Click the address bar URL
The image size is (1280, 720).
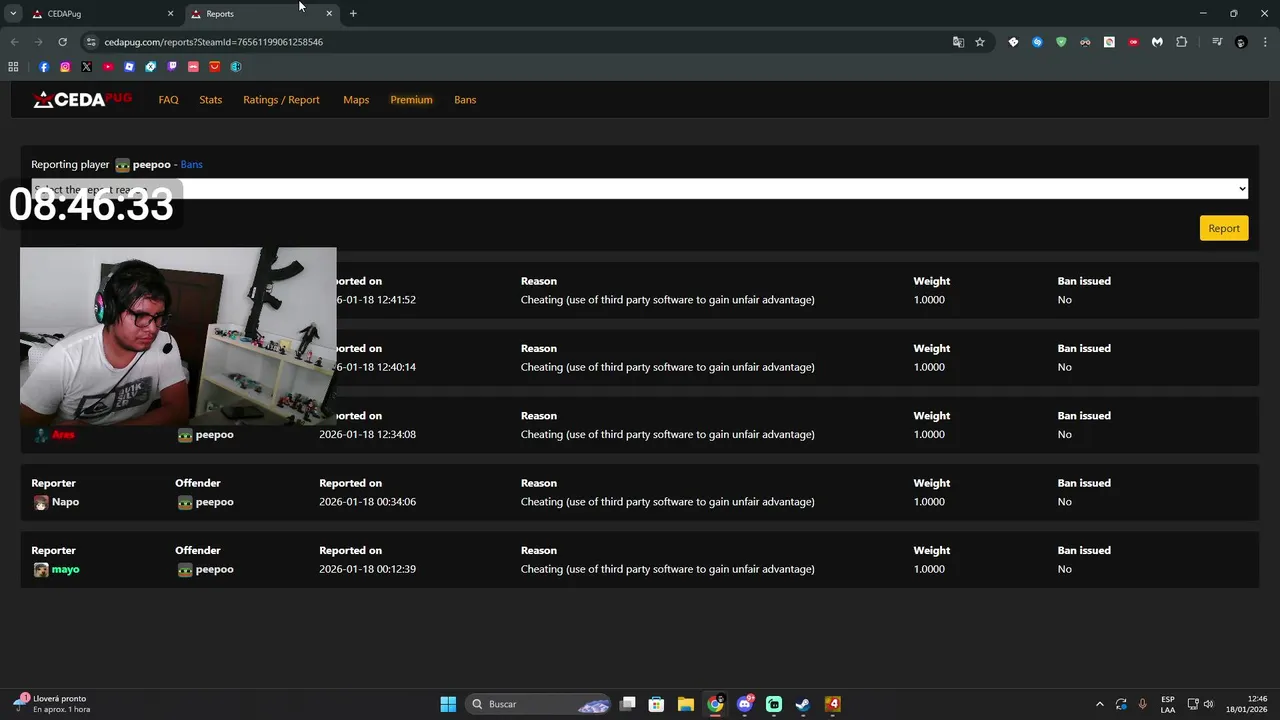[x=213, y=42]
